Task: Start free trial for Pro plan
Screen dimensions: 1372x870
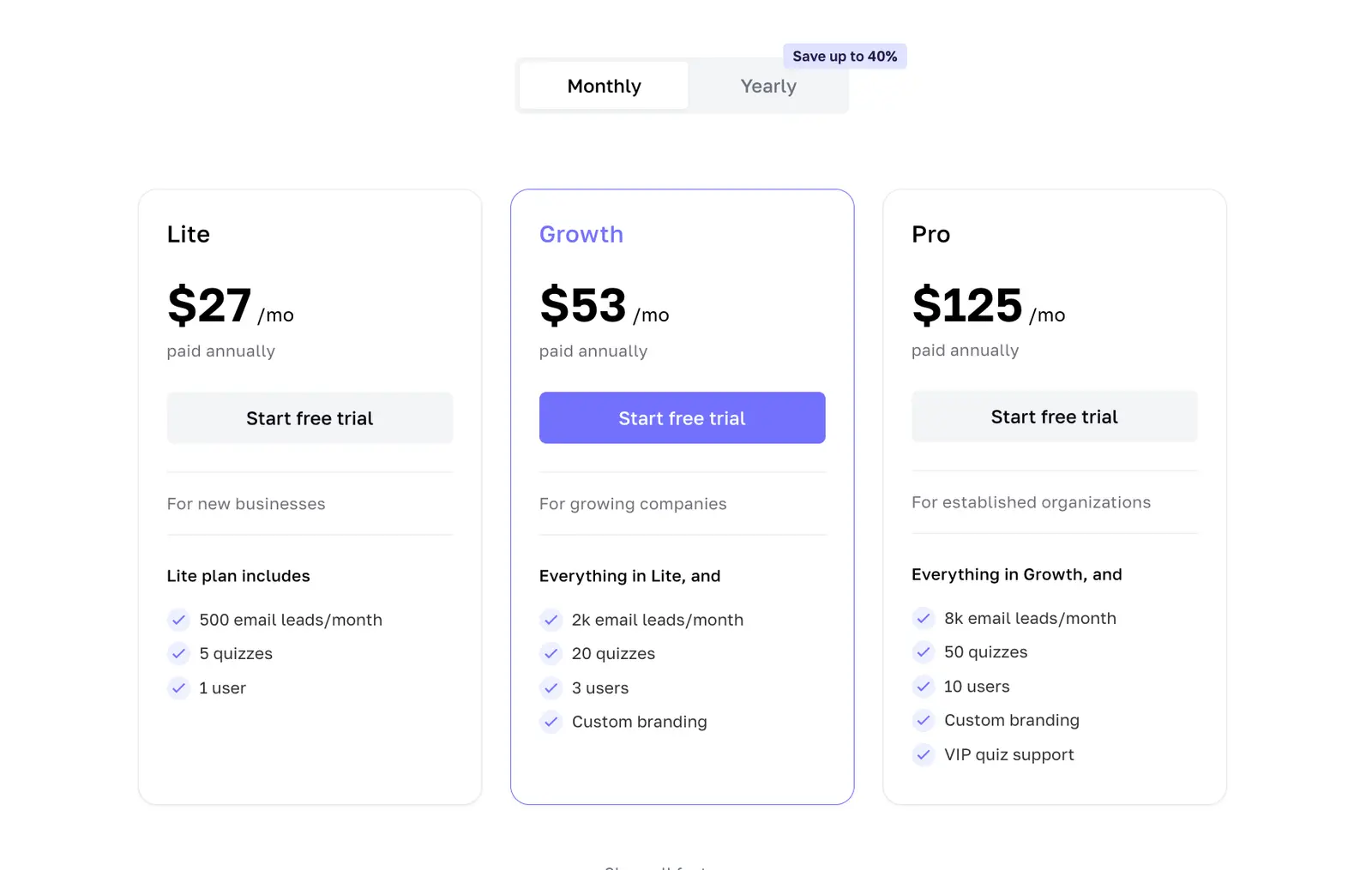Action: coord(1054,417)
